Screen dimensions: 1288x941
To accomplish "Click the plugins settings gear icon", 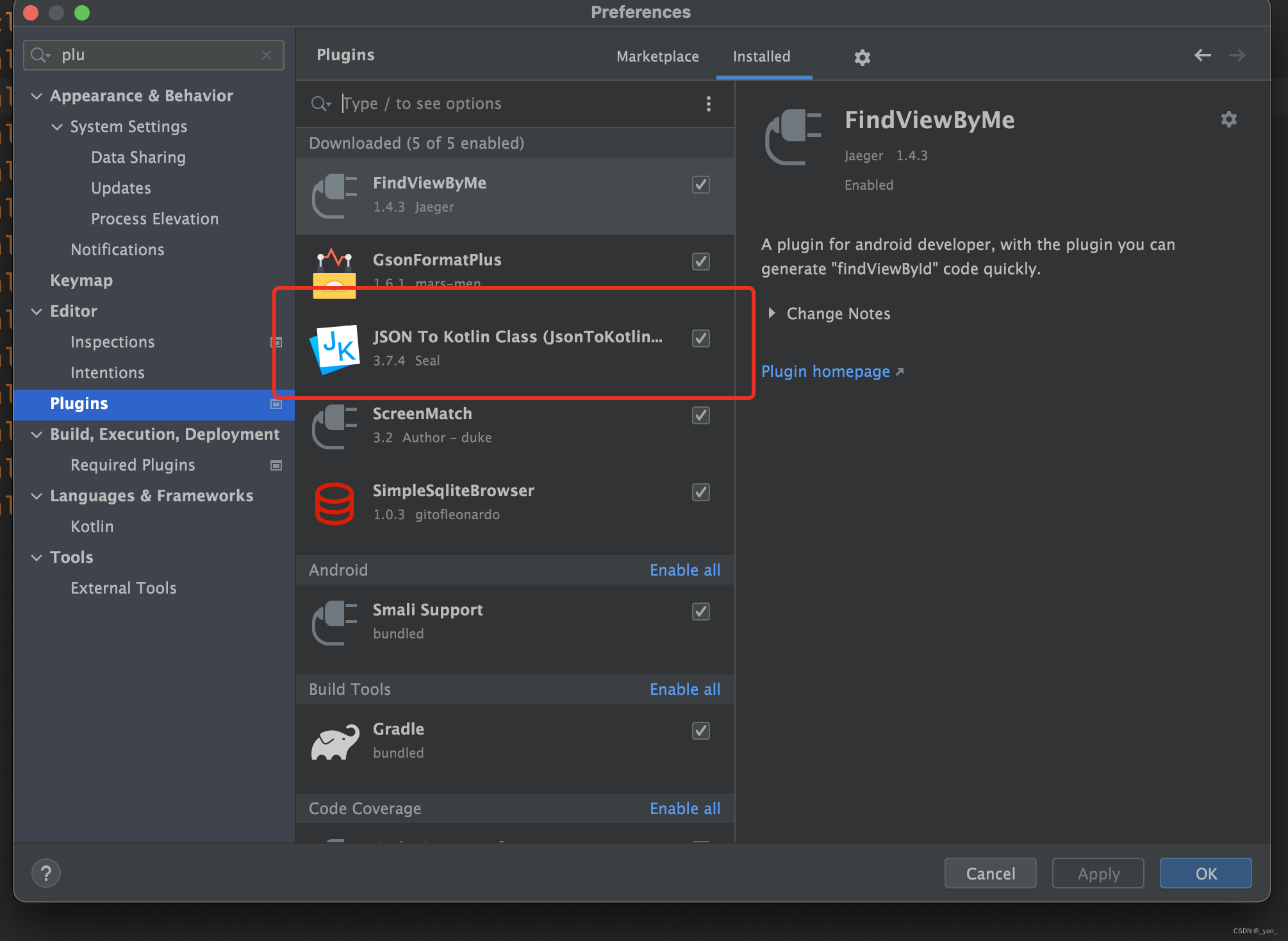I will (x=862, y=58).
